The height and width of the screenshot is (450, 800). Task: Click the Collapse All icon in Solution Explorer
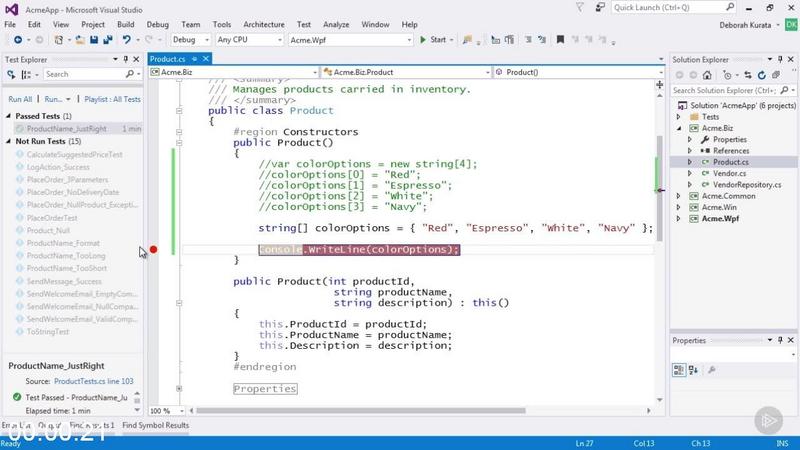click(x=776, y=75)
